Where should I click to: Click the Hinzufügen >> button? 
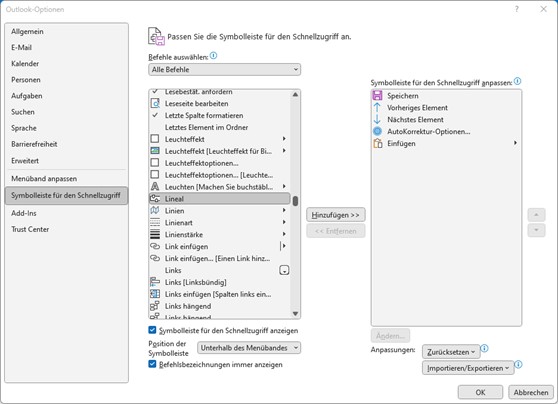336,215
